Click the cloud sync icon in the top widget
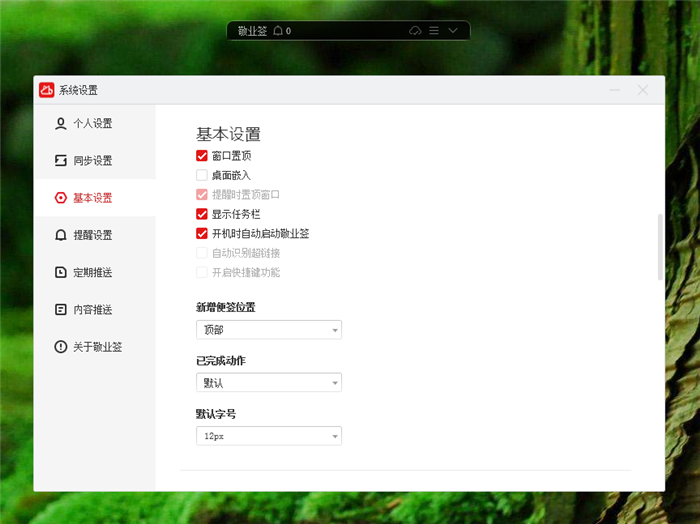The width and height of the screenshot is (700, 524). 415,31
